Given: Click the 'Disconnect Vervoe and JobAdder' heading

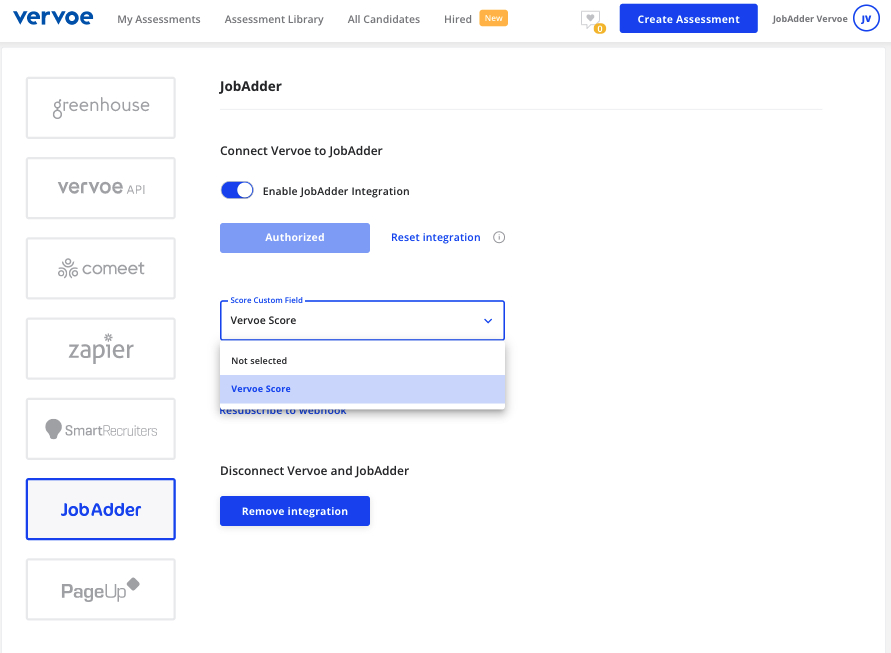Looking at the screenshot, I should (314, 471).
